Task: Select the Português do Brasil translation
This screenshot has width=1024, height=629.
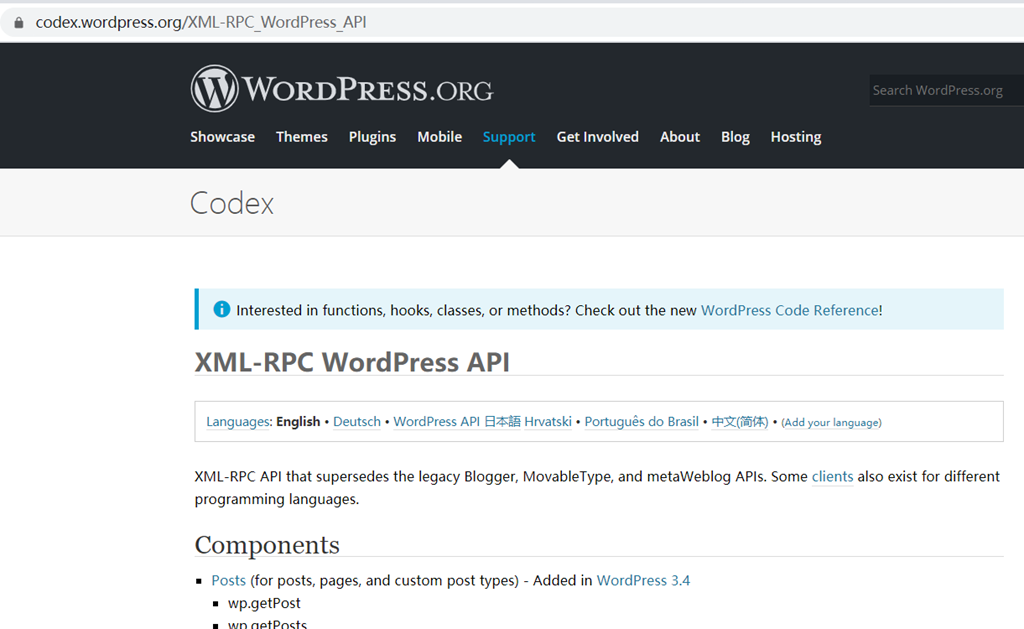Action: [x=641, y=422]
